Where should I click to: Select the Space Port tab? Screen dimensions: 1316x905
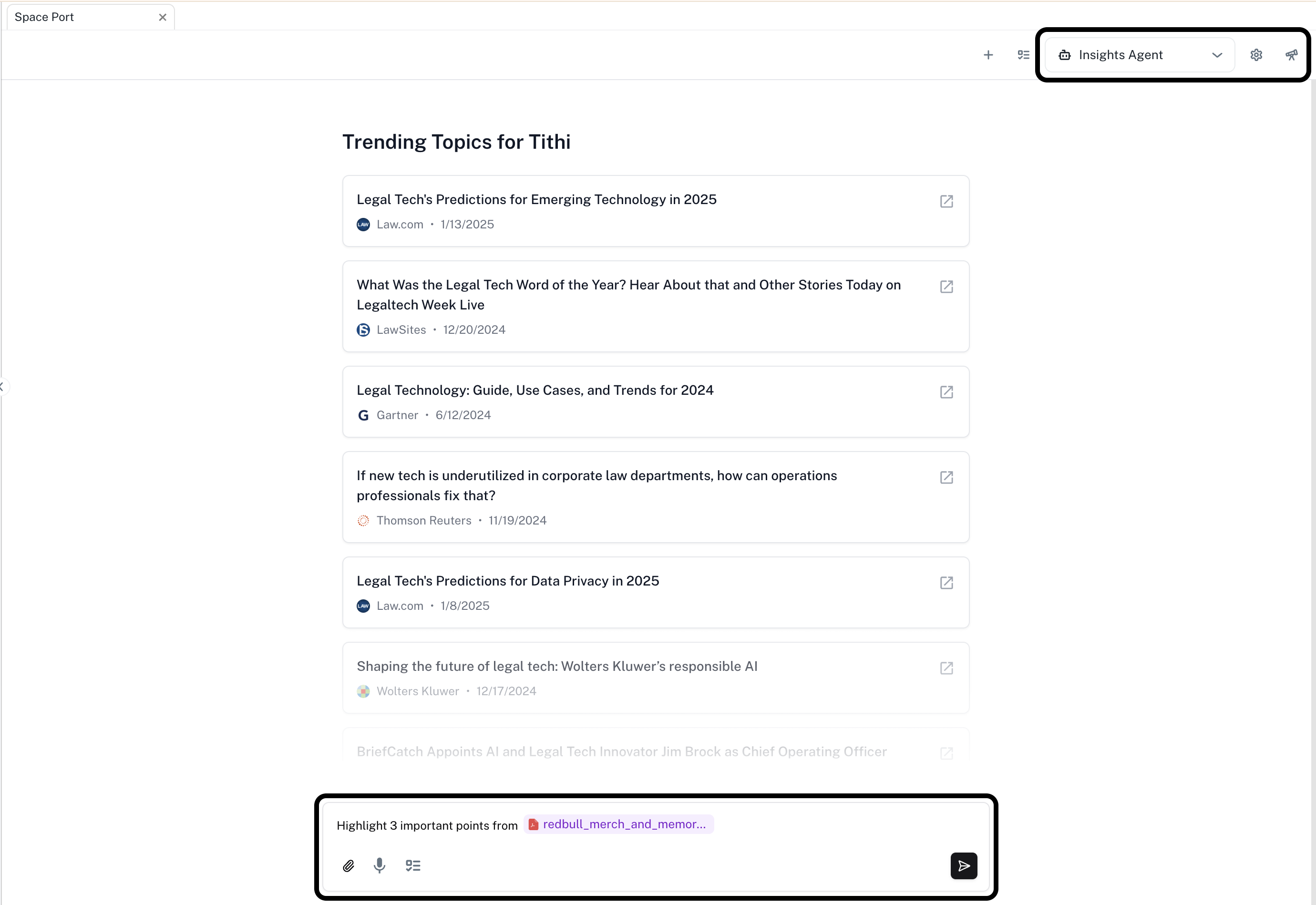[x=44, y=17]
